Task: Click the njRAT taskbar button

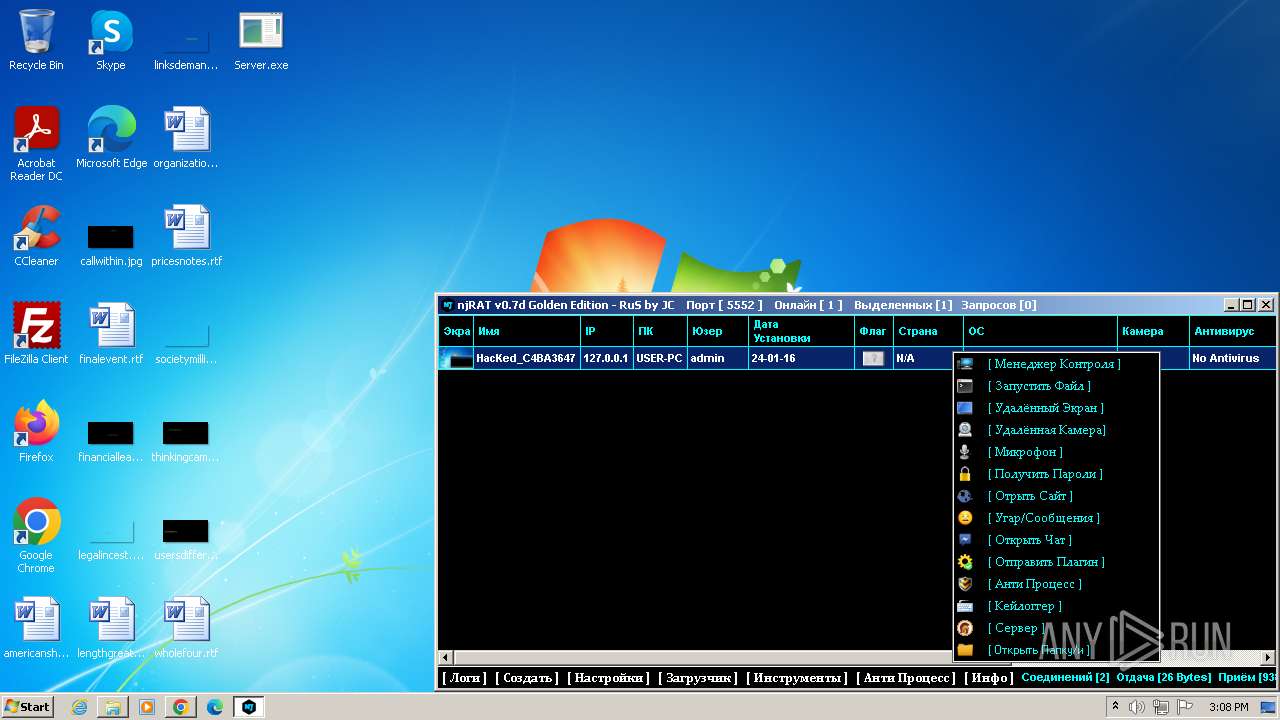Action: (x=249, y=707)
